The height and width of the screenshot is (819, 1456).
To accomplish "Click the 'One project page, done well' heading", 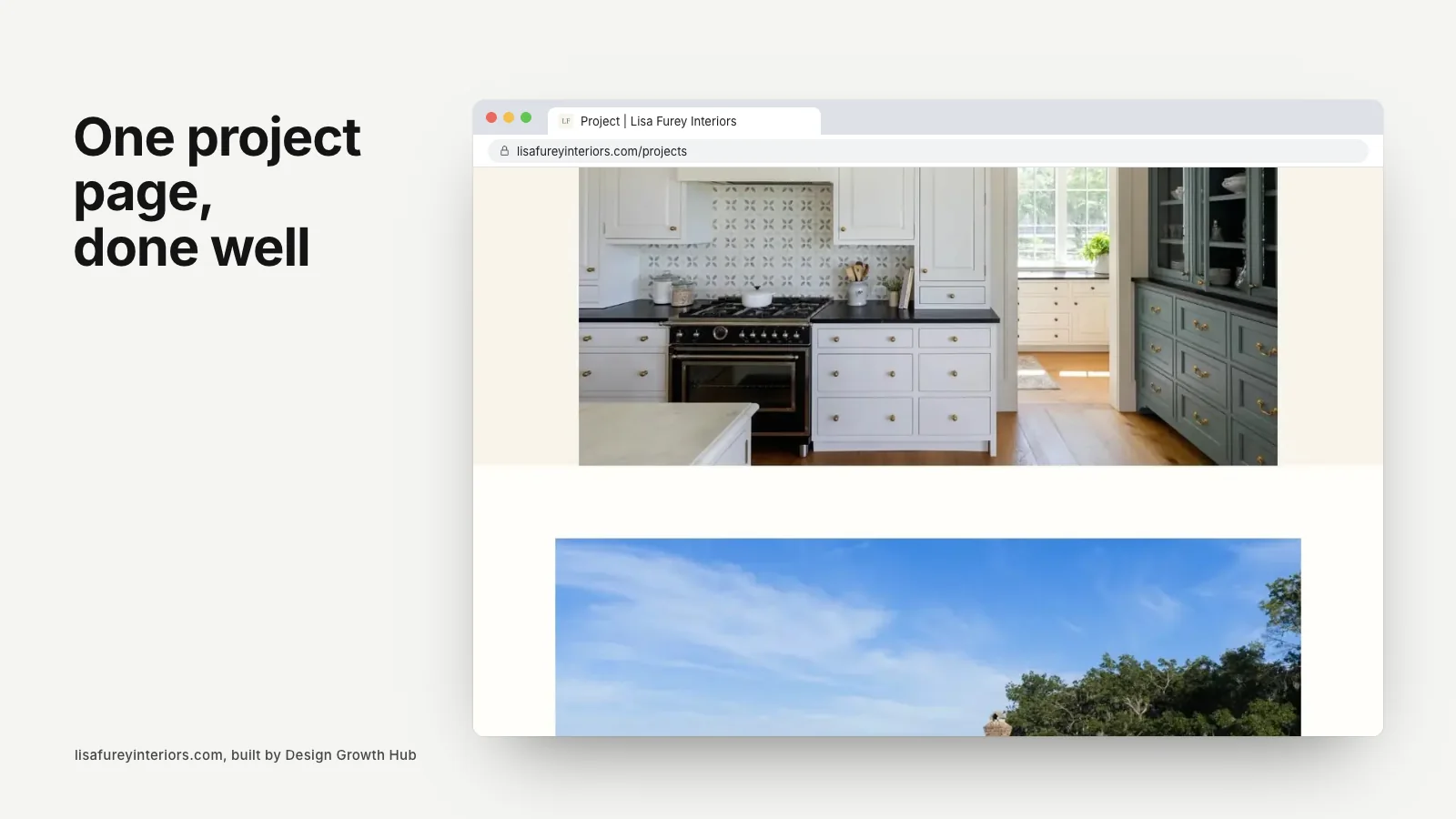I will click(x=217, y=192).
